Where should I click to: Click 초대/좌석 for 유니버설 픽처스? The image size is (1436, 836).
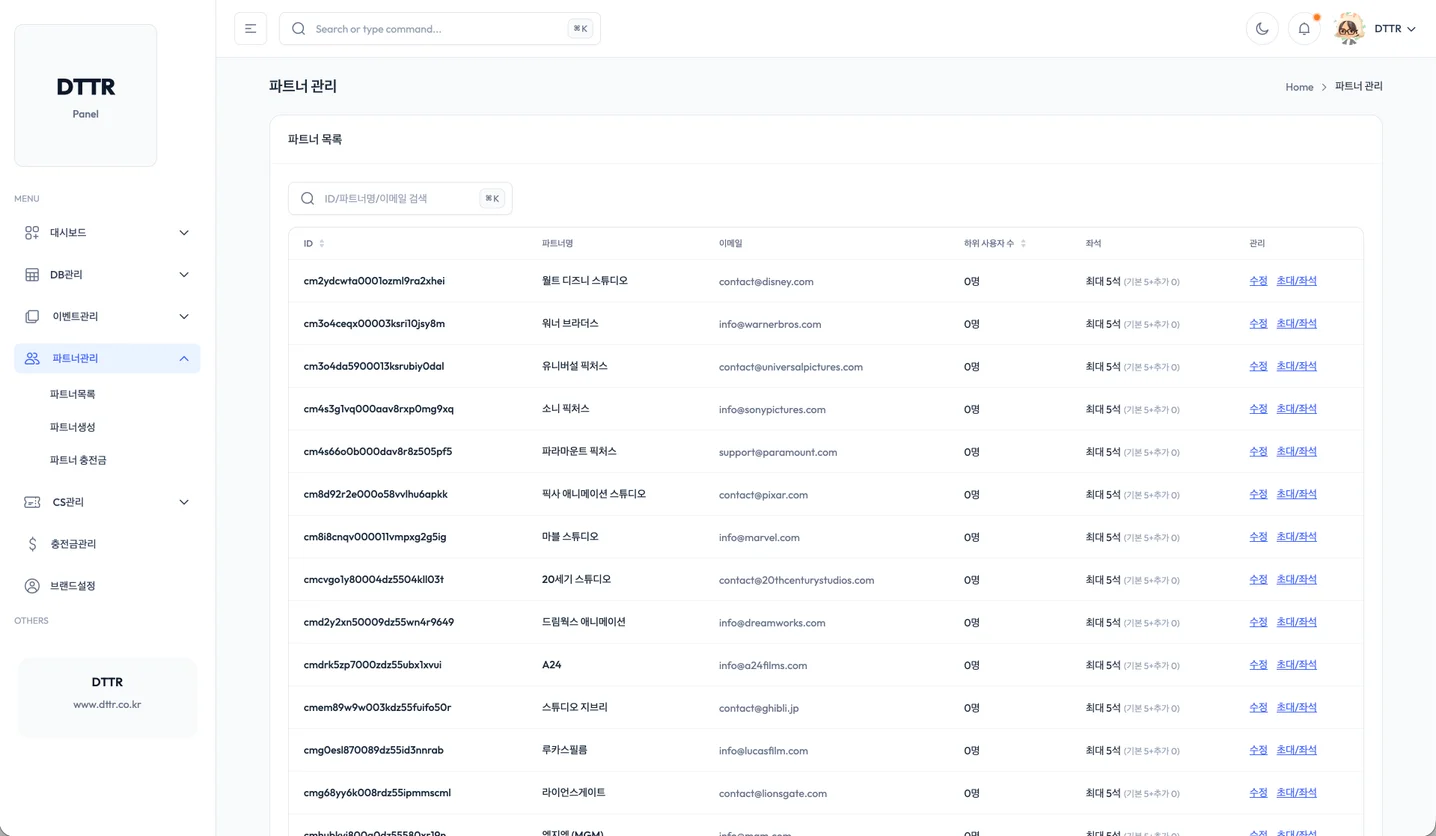[x=1296, y=366]
